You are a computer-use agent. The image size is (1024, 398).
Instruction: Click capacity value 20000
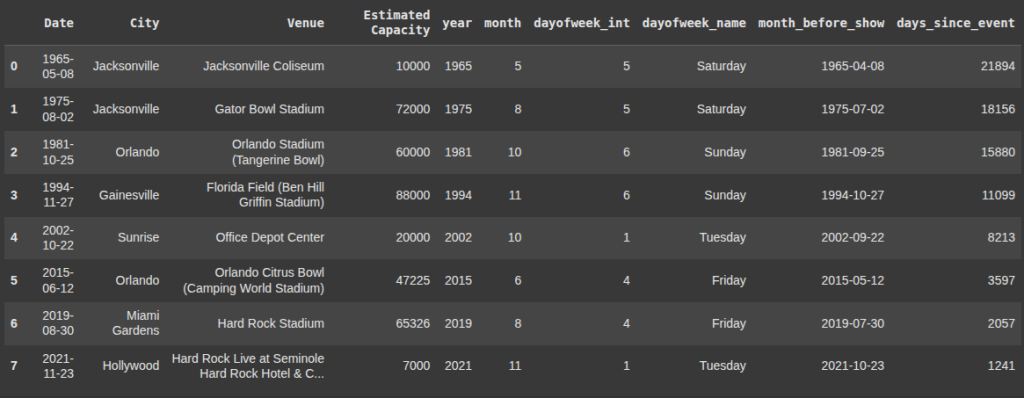[413, 238]
